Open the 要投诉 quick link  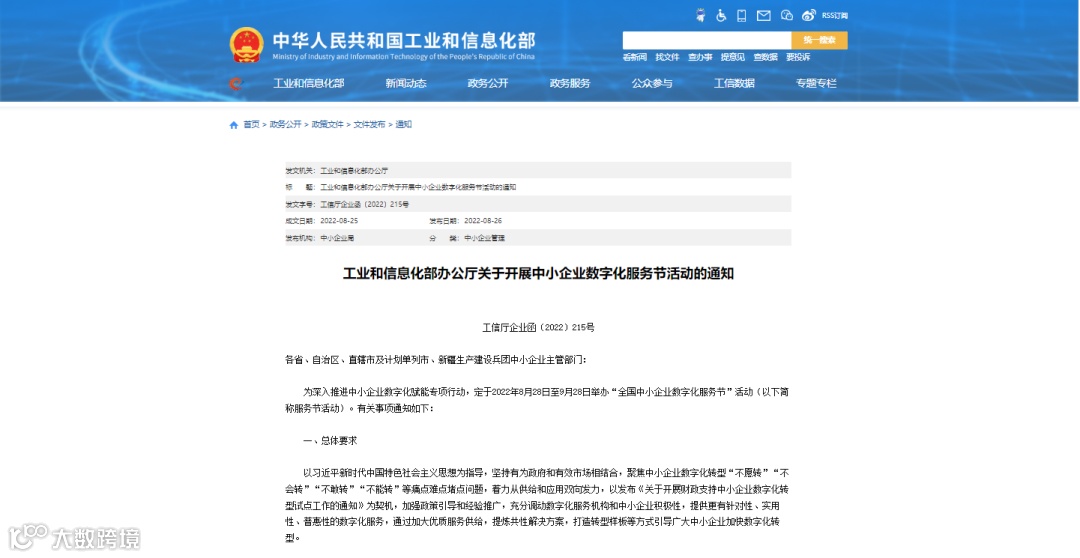(798, 57)
